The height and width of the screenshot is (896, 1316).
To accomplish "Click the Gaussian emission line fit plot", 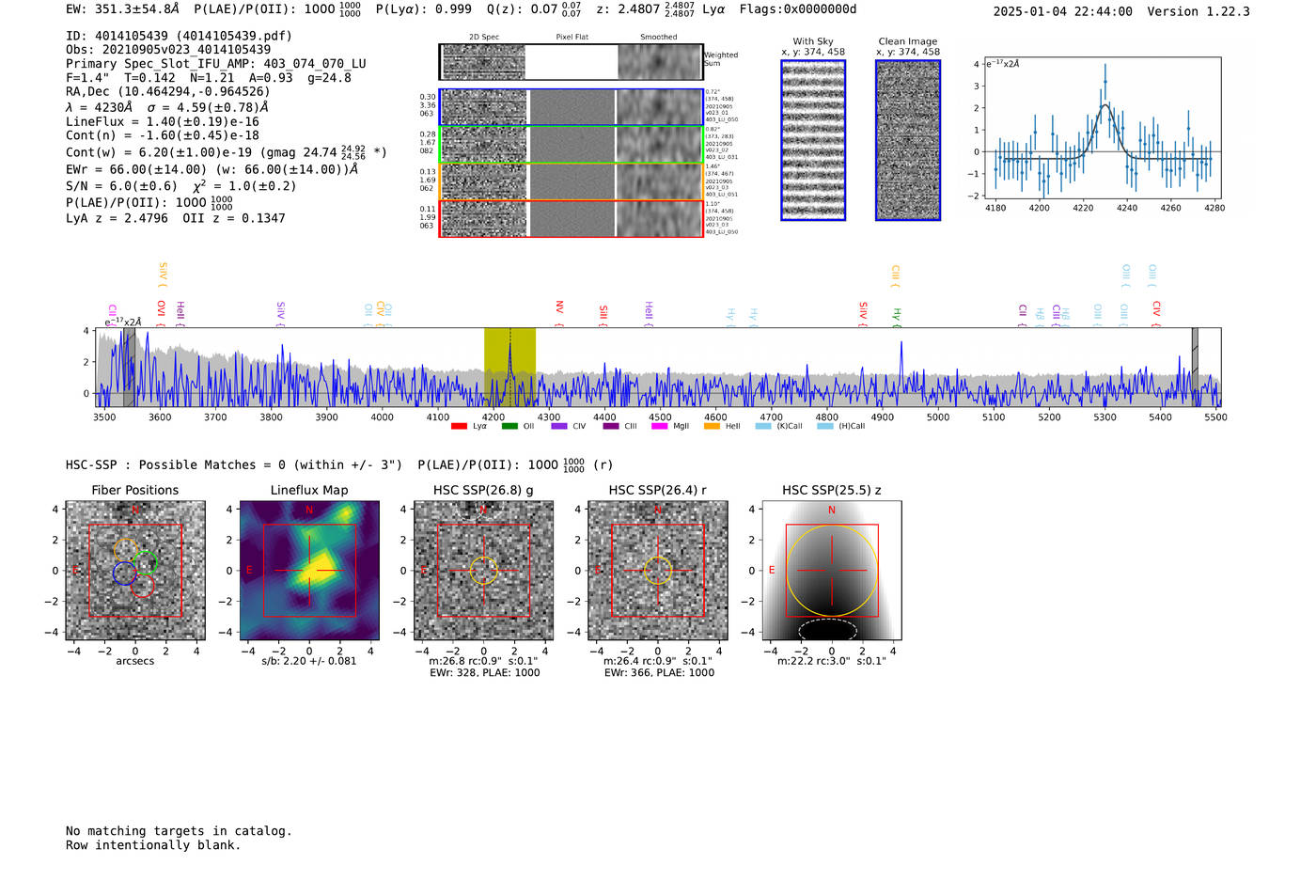I will (x=1103, y=128).
